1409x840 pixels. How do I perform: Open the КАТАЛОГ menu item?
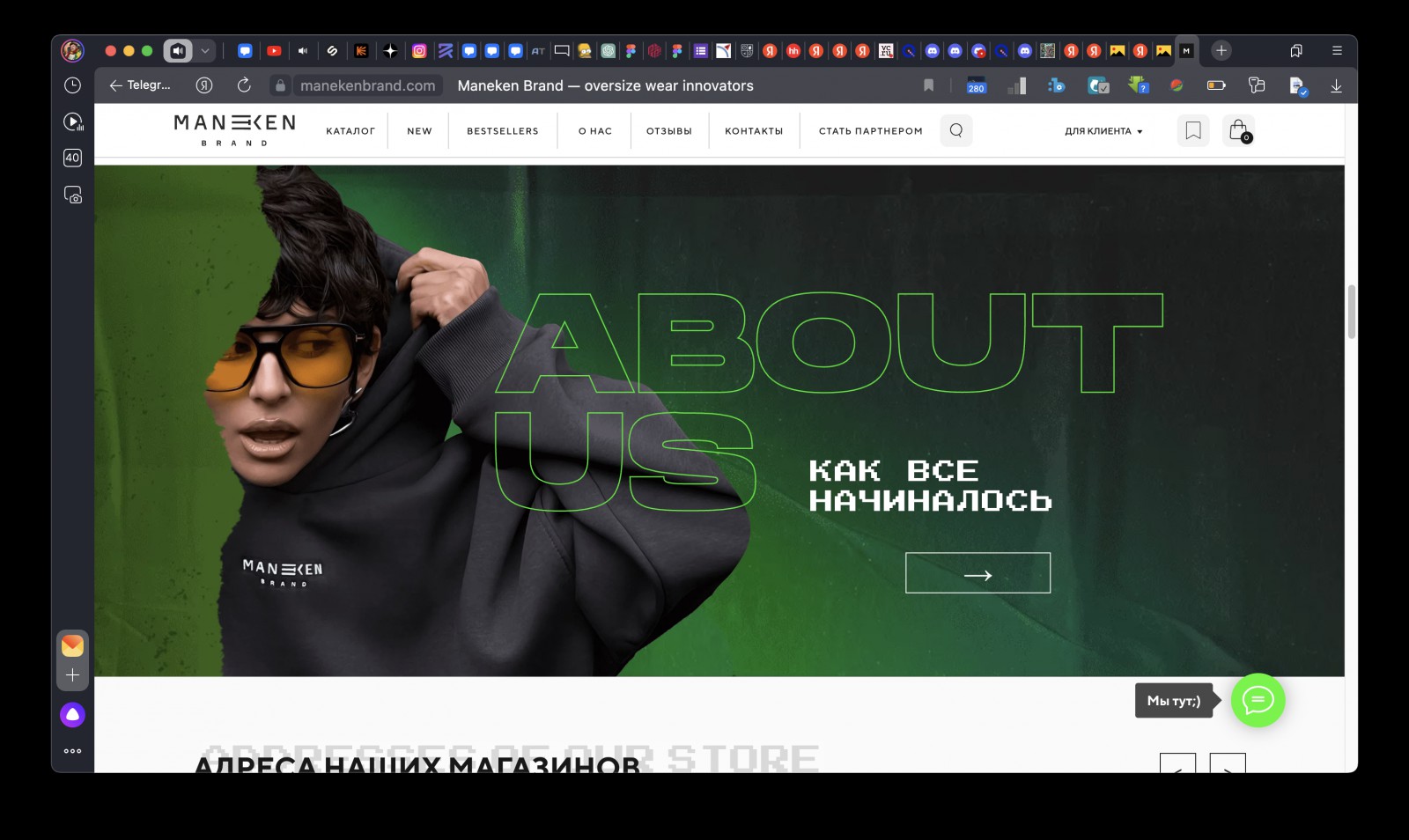pos(350,131)
